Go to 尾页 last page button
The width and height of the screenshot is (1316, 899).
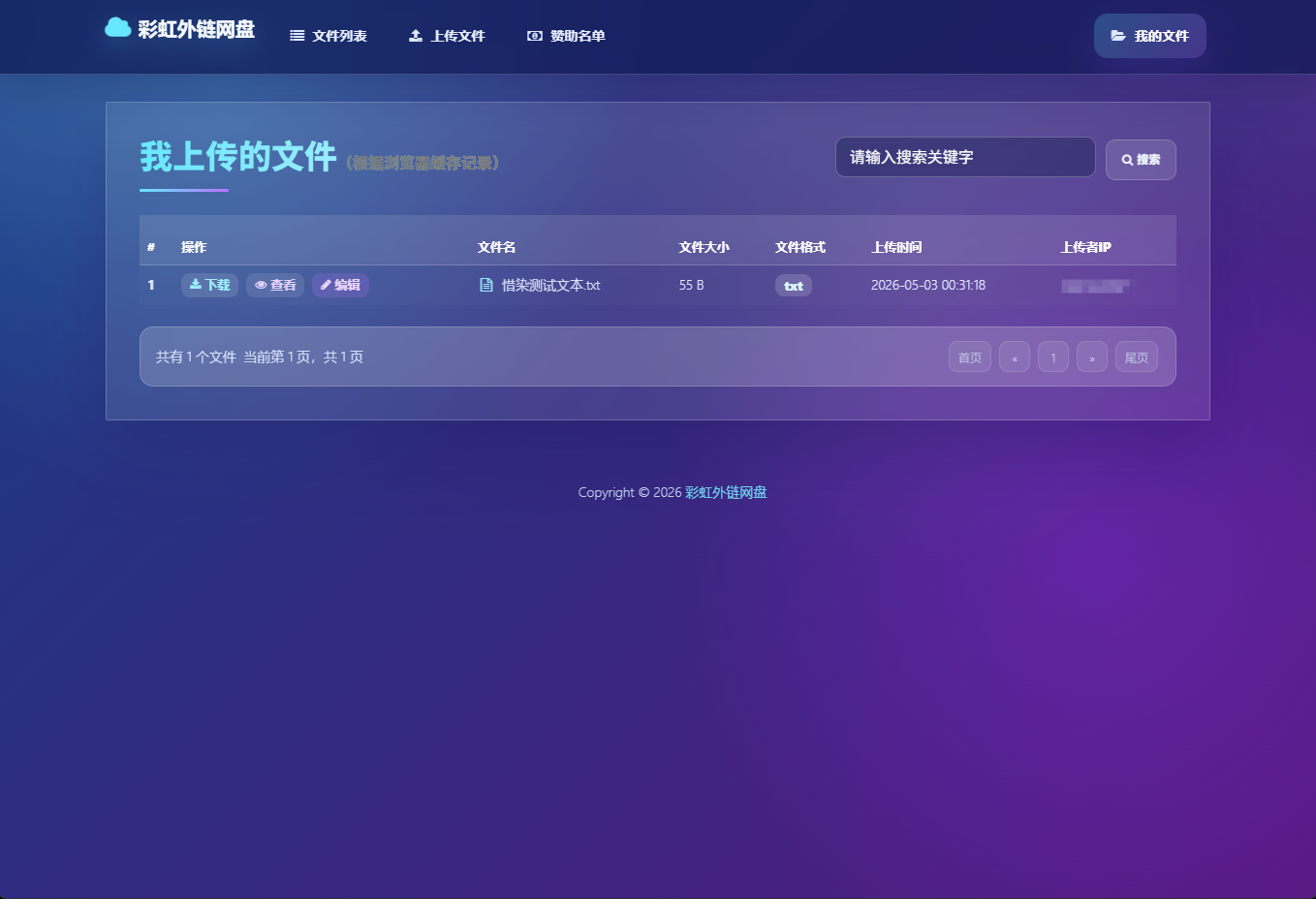[x=1137, y=357]
